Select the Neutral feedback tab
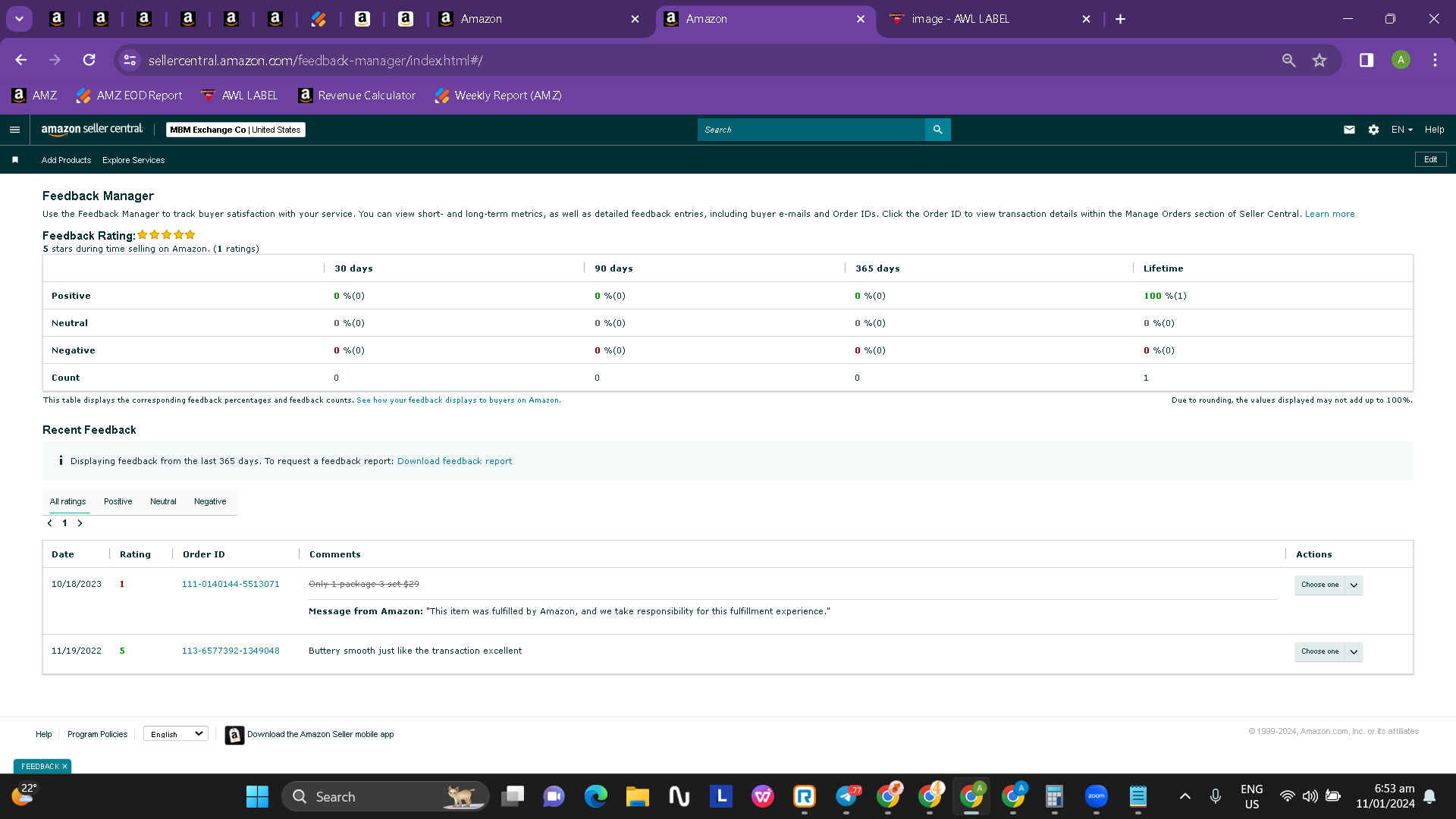 (x=163, y=501)
